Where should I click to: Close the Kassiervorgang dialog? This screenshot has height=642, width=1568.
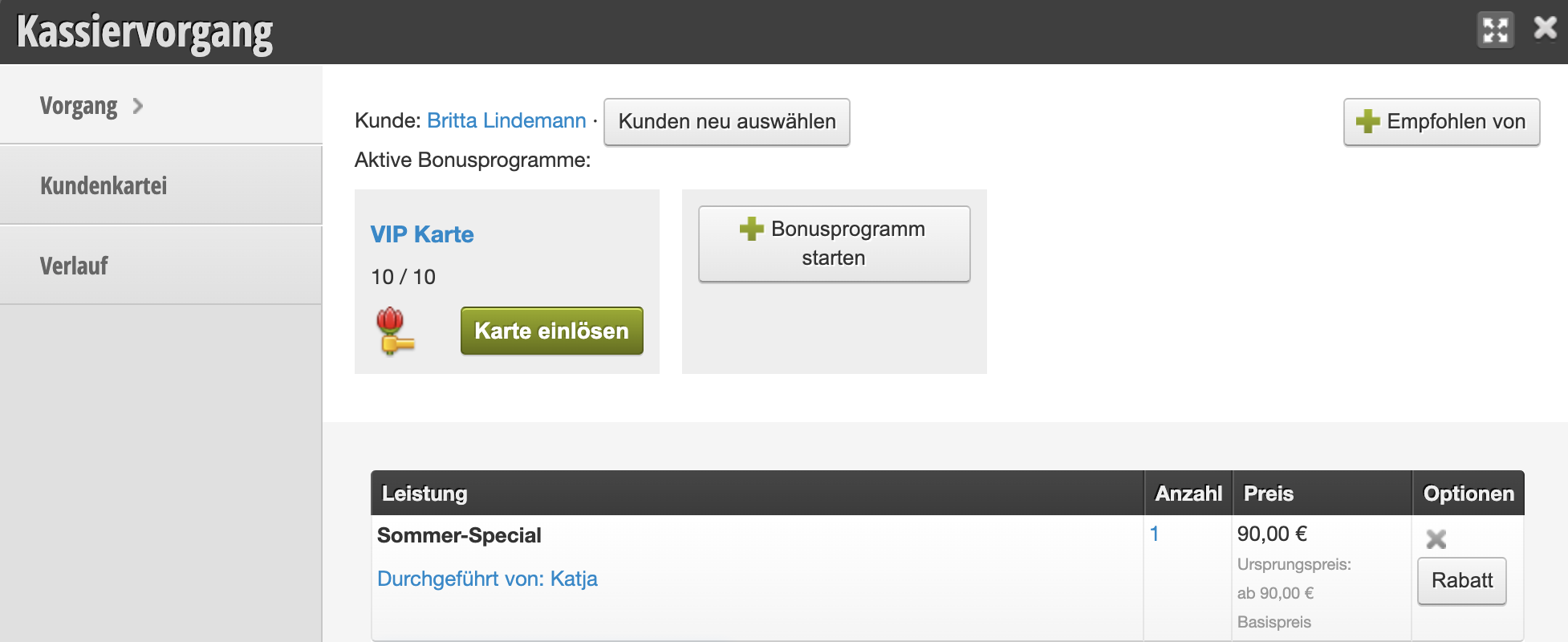coord(1545,29)
